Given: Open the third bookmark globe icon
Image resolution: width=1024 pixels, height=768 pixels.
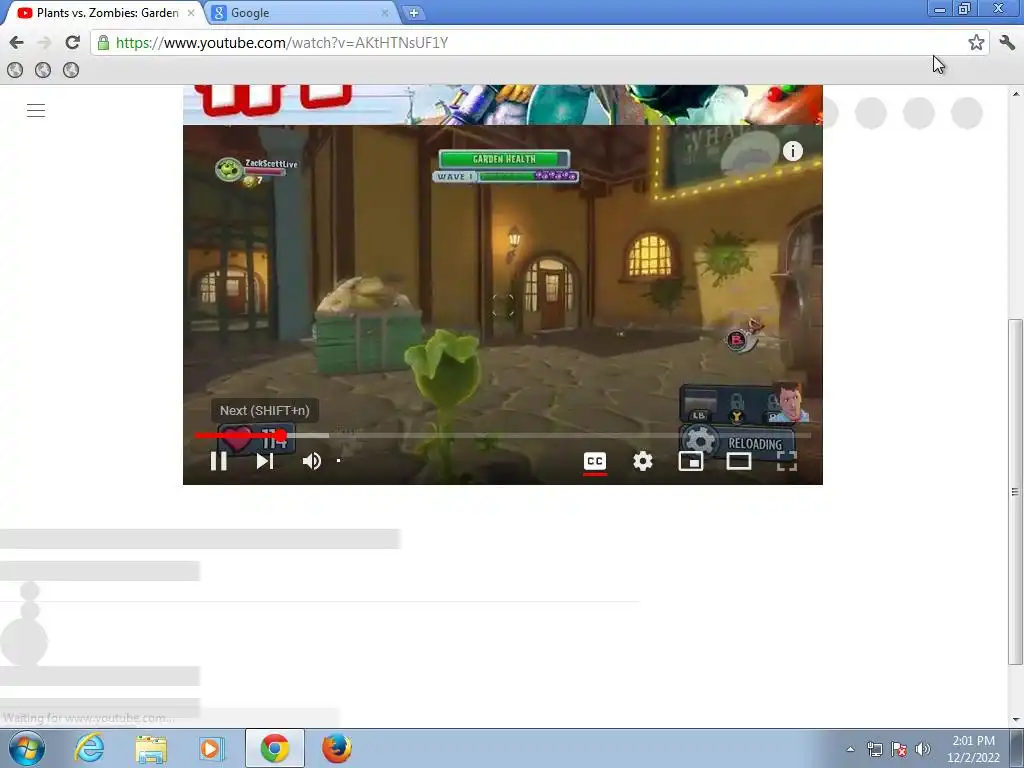Looking at the screenshot, I should coord(71,70).
